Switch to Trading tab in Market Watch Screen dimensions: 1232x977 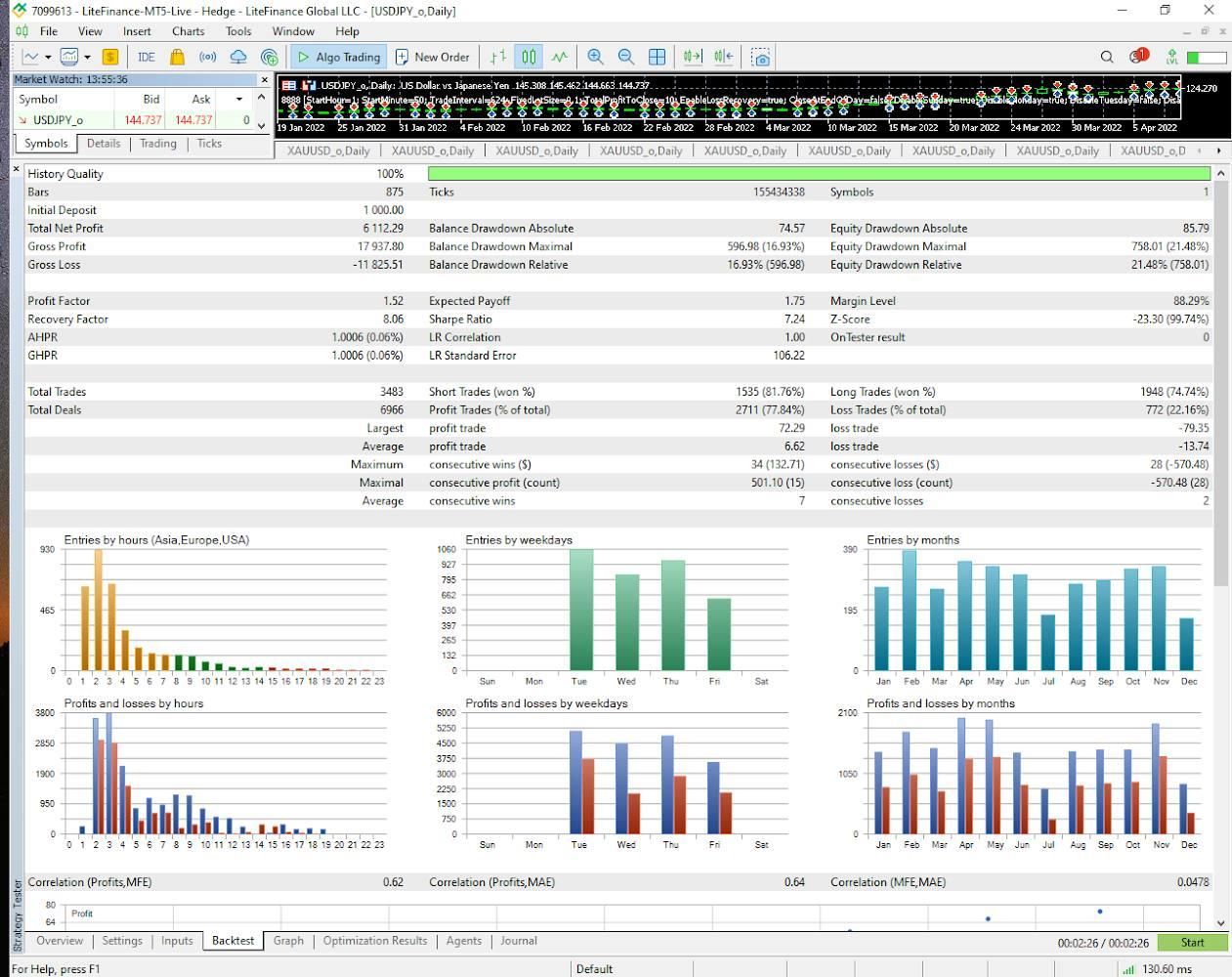click(158, 144)
